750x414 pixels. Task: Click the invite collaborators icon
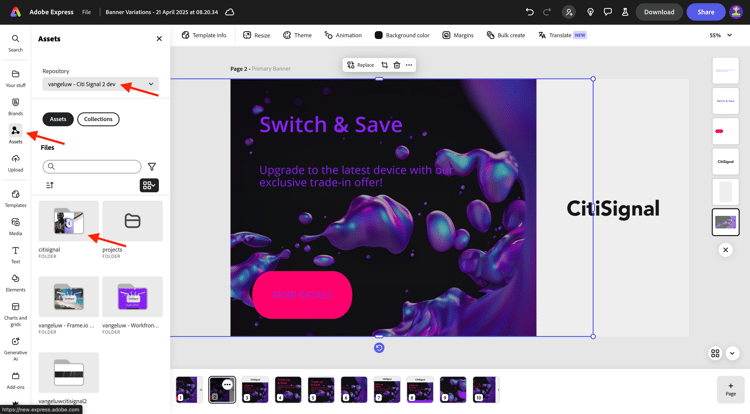[x=569, y=12]
